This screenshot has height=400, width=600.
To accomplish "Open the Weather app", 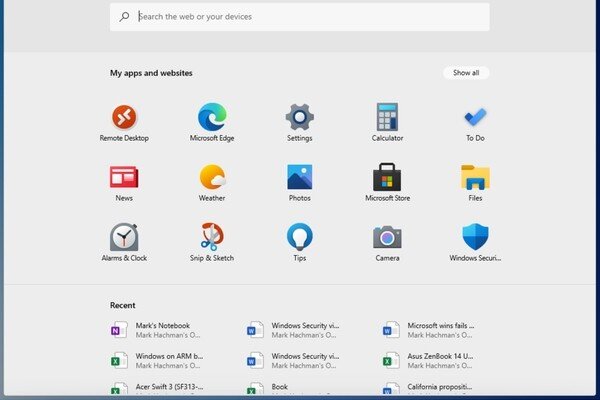I will coord(212,183).
